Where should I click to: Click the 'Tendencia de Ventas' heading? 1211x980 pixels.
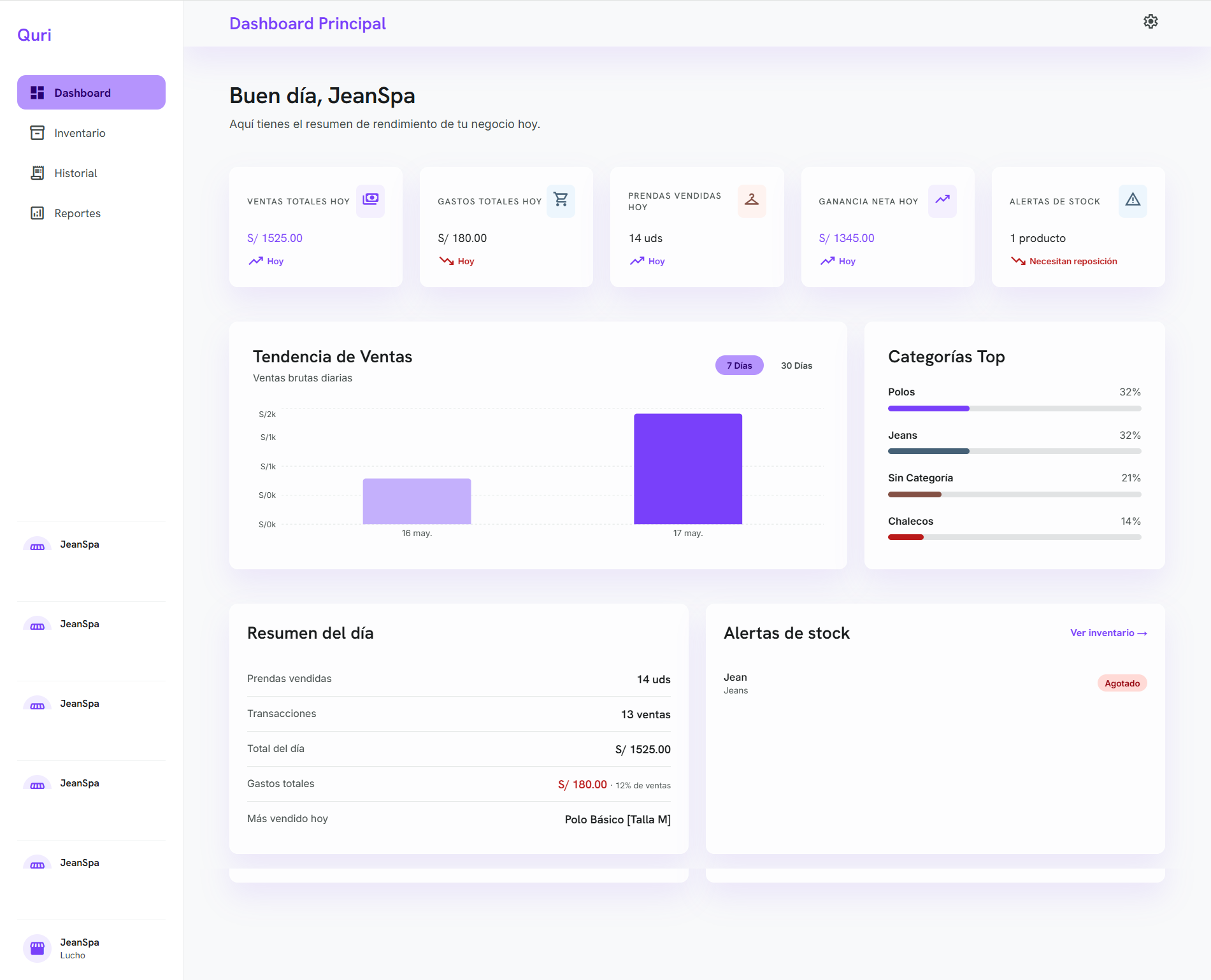[x=333, y=357]
